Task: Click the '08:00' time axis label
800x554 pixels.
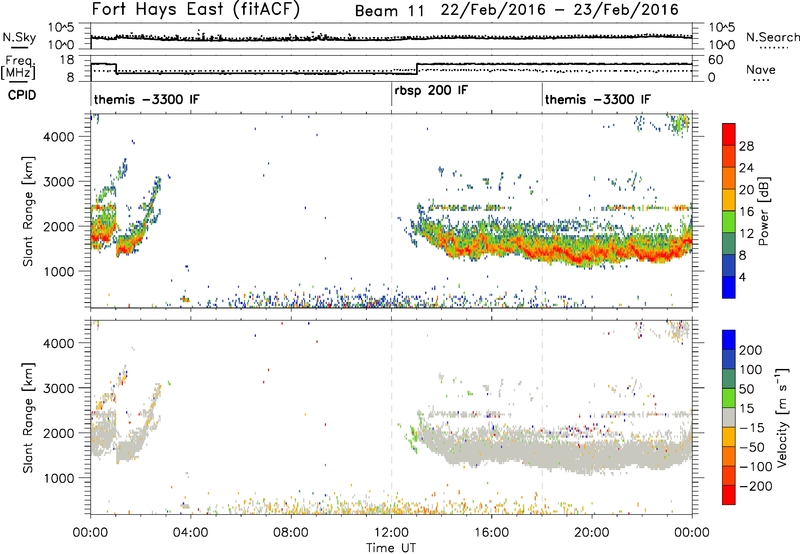Action: click(291, 533)
